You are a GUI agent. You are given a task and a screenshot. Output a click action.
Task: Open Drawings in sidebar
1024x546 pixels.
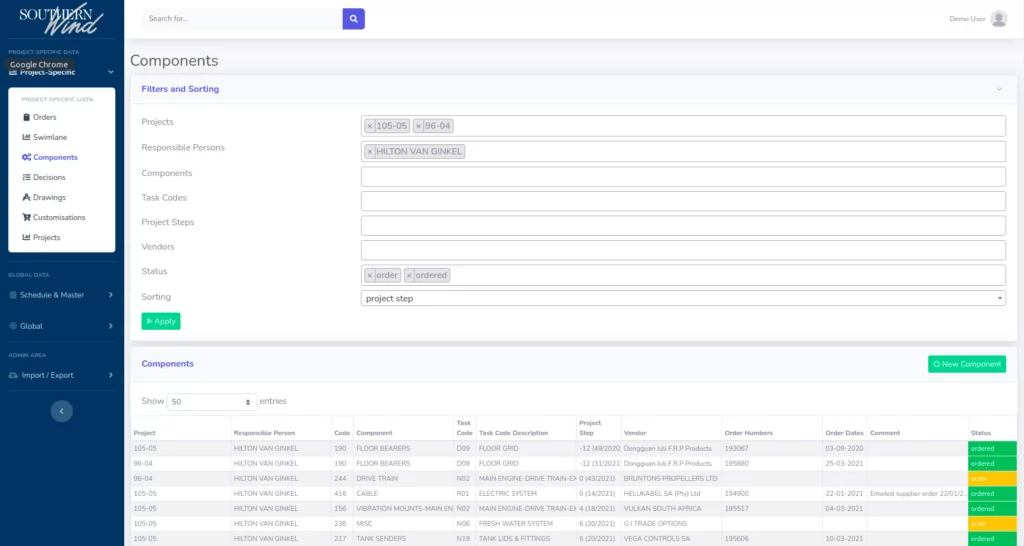[44, 197]
